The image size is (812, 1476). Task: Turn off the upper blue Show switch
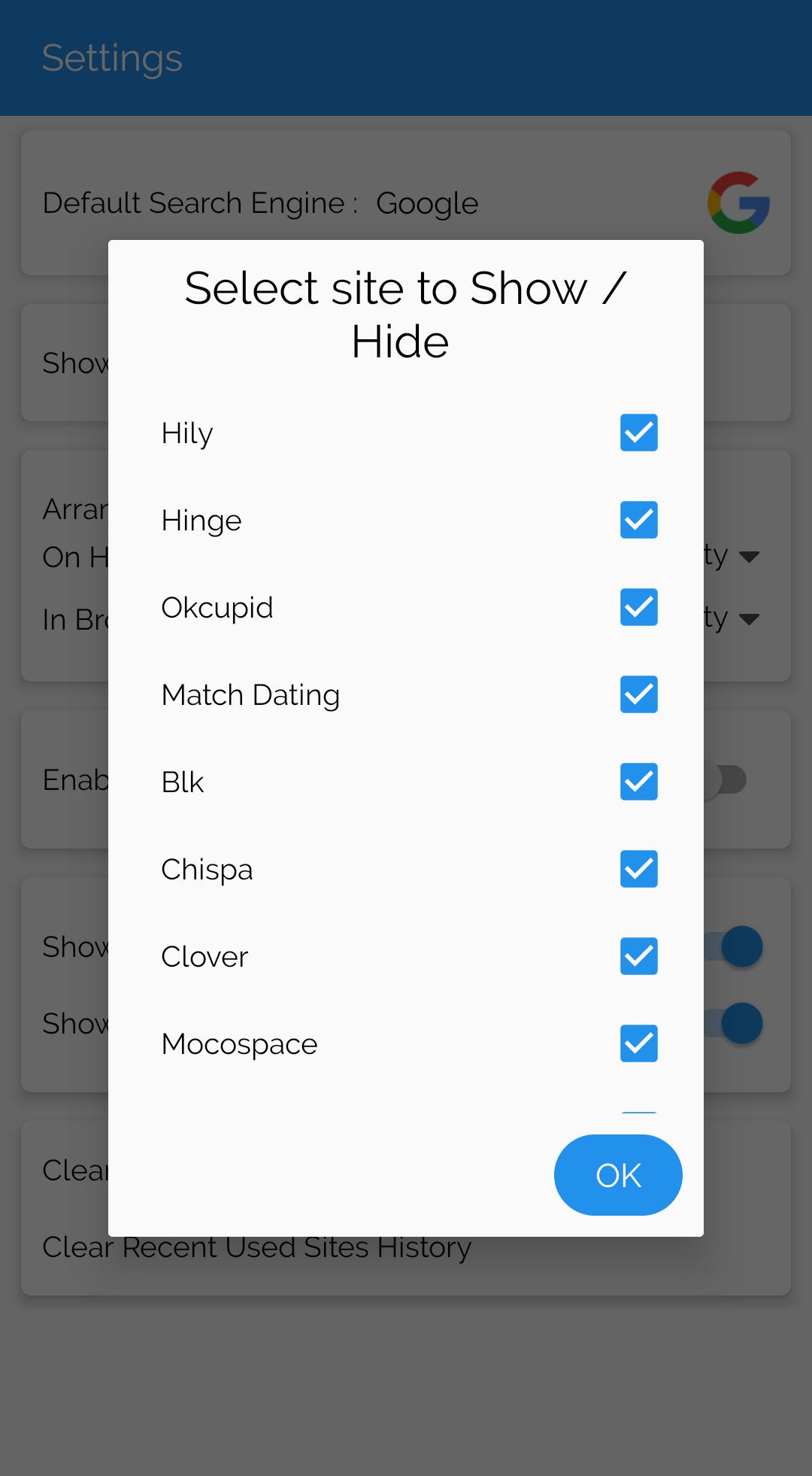740,946
